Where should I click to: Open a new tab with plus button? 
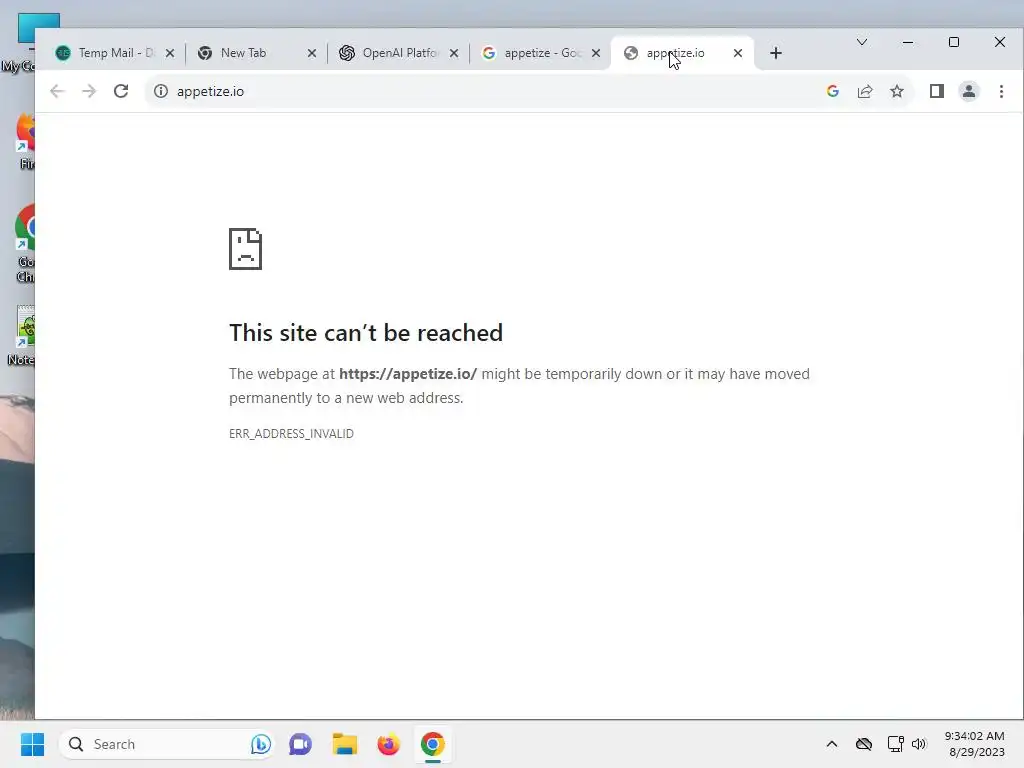(776, 53)
